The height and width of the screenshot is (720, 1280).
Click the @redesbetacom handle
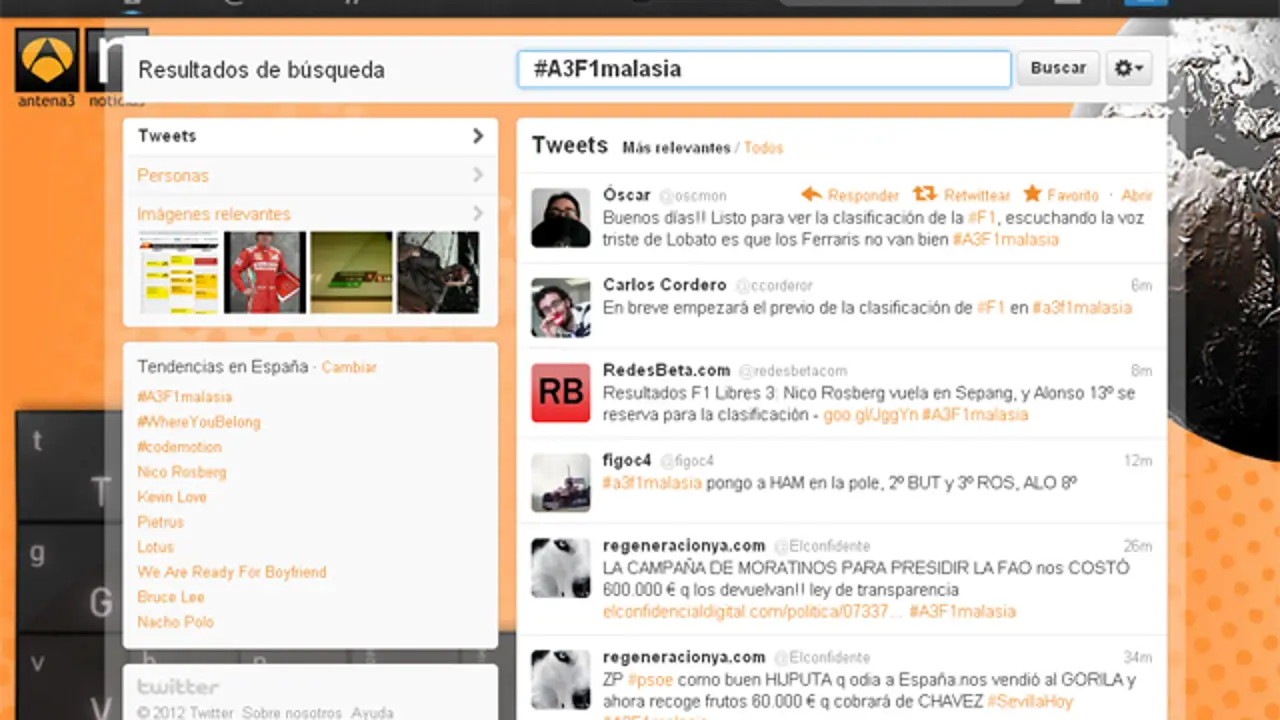(x=793, y=371)
